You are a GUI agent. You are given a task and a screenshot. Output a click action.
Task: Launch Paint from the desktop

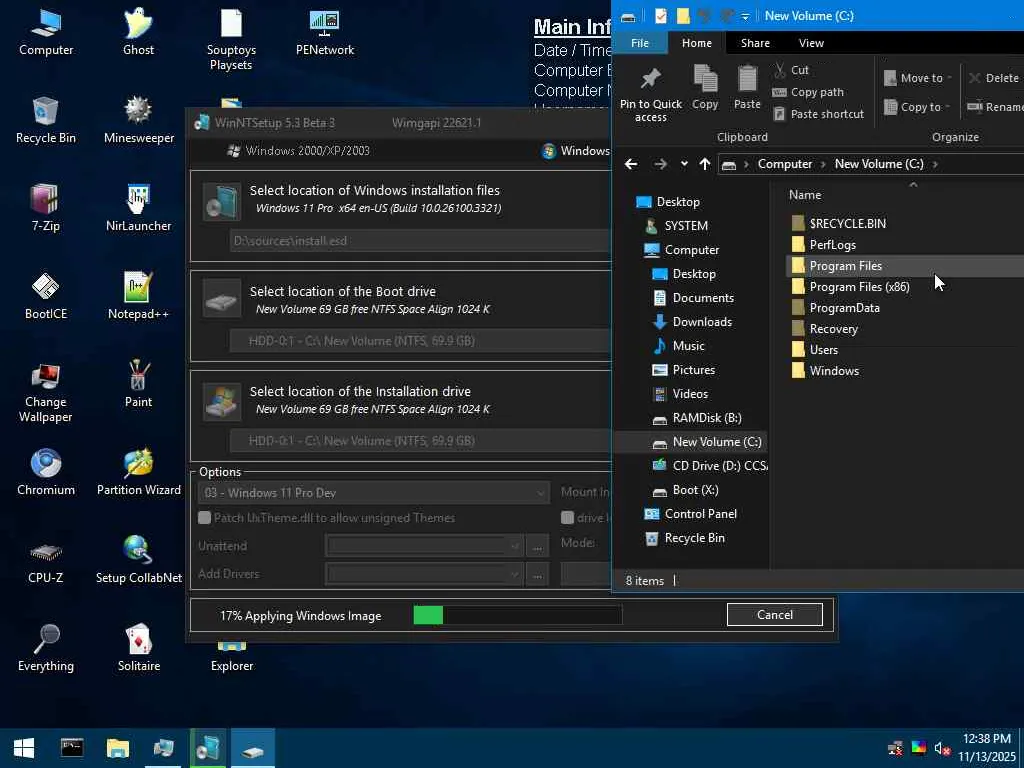138,383
